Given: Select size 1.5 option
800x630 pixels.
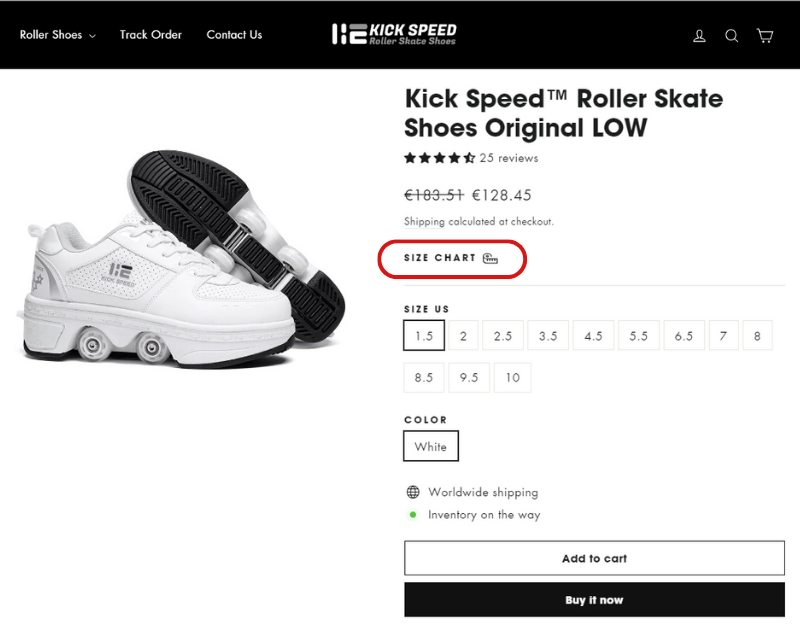Looking at the screenshot, I should point(424,336).
